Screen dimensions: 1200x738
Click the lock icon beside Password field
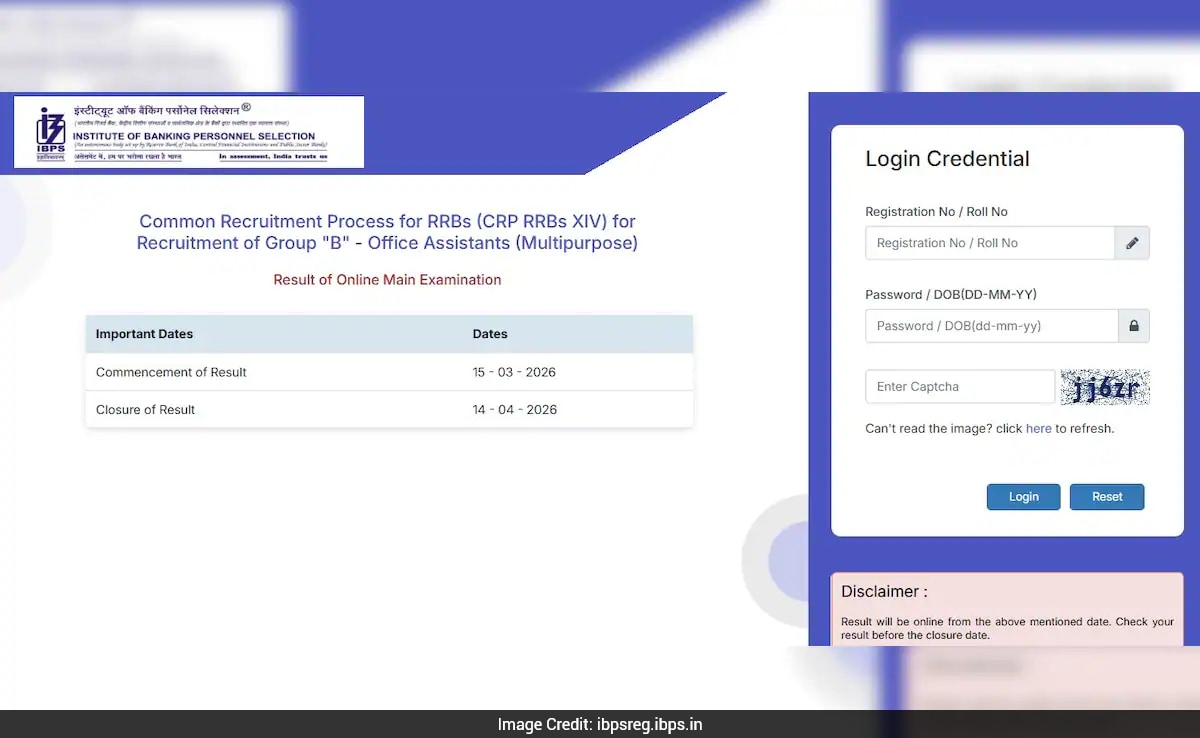pyautogui.click(x=1133, y=326)
